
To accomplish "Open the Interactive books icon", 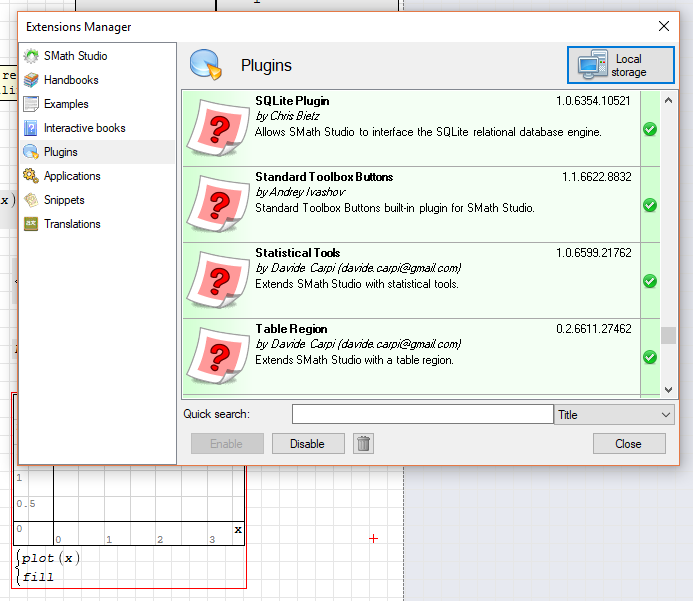I will pyautogui.click(x=31, y=128).
